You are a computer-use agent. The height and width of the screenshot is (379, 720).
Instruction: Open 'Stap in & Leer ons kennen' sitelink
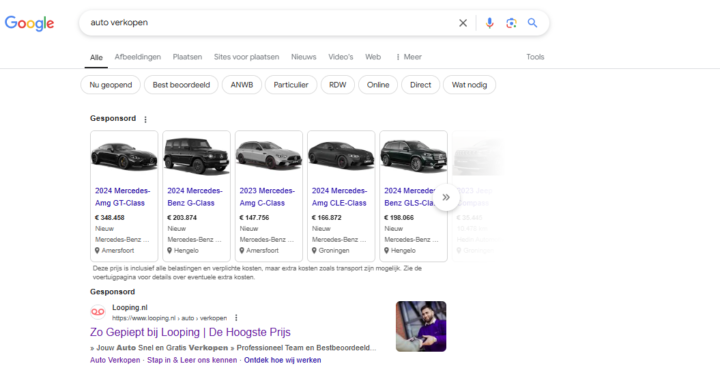tap(192, 360)
